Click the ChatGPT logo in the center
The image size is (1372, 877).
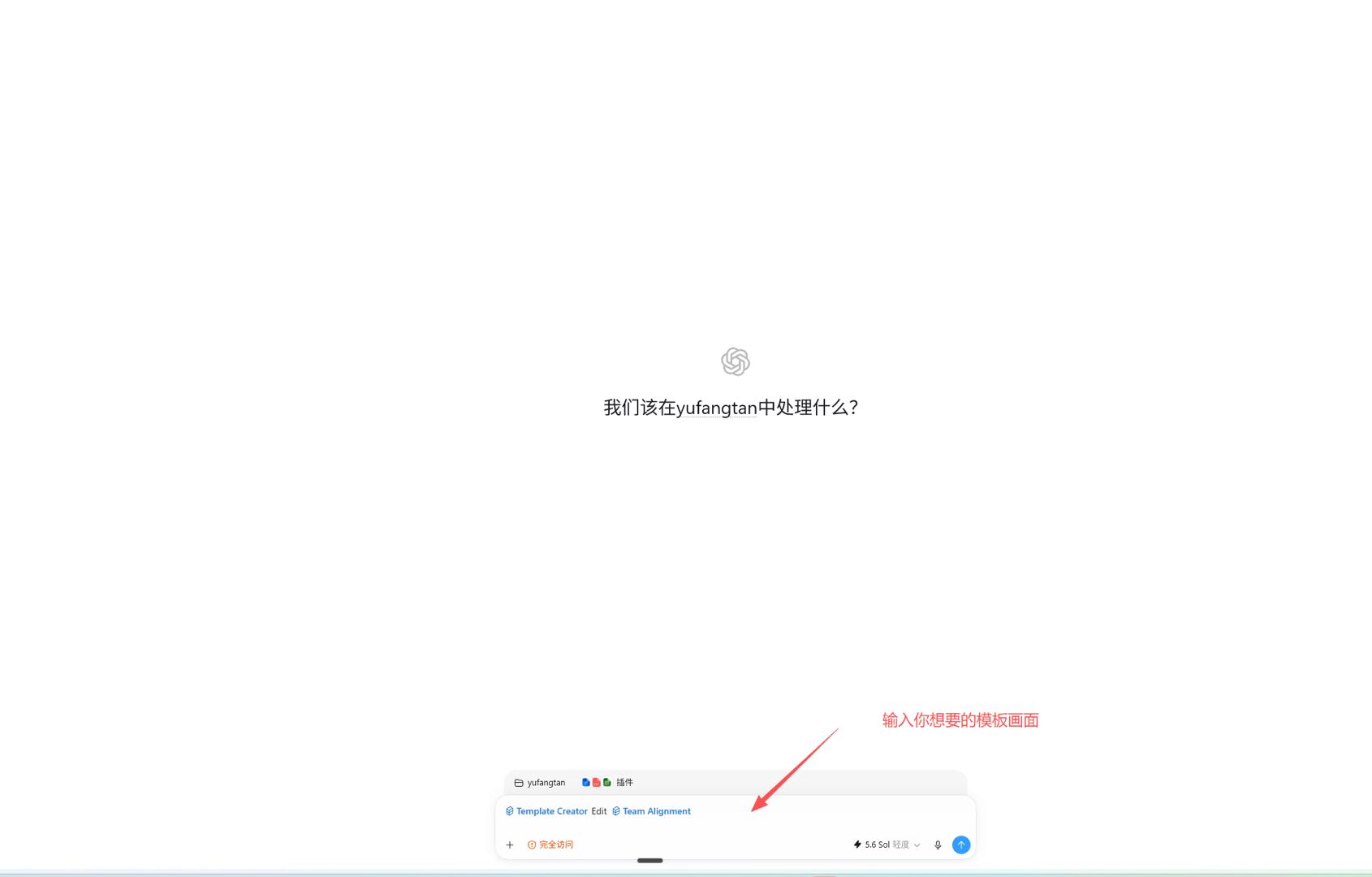736,361
